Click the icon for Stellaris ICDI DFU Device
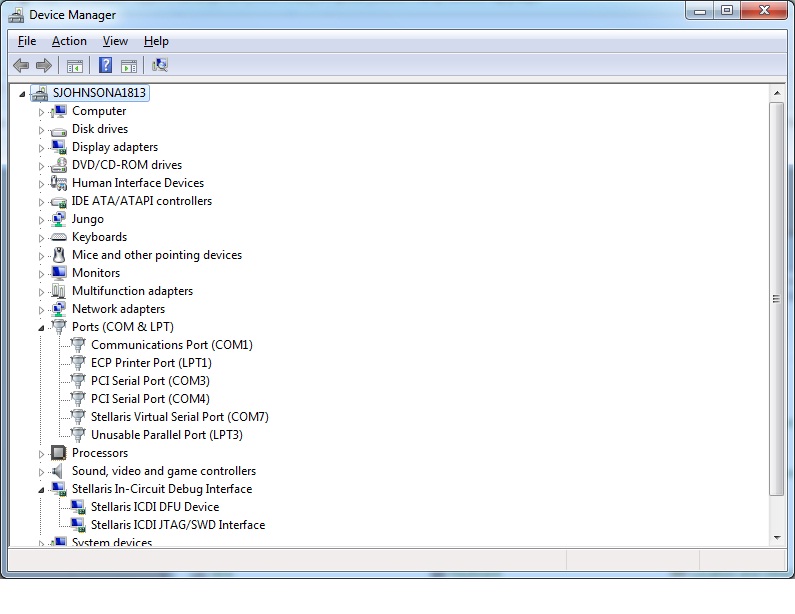This screenshot has height=614, width=795. click(78, 507)
